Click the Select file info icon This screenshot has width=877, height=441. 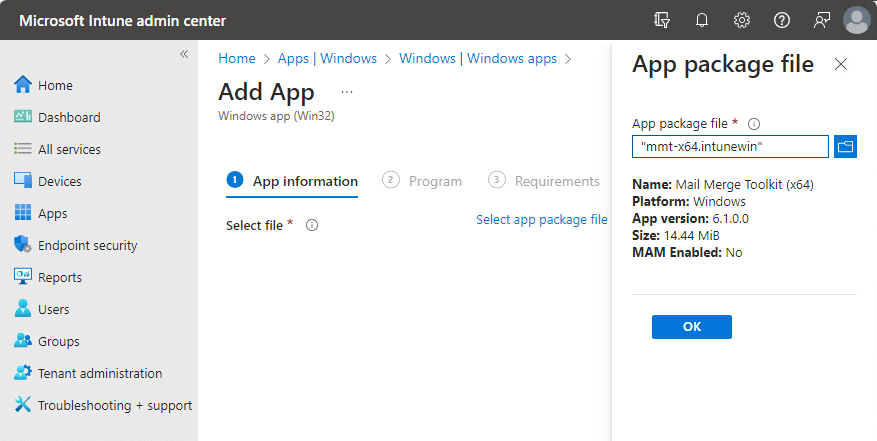312,225
